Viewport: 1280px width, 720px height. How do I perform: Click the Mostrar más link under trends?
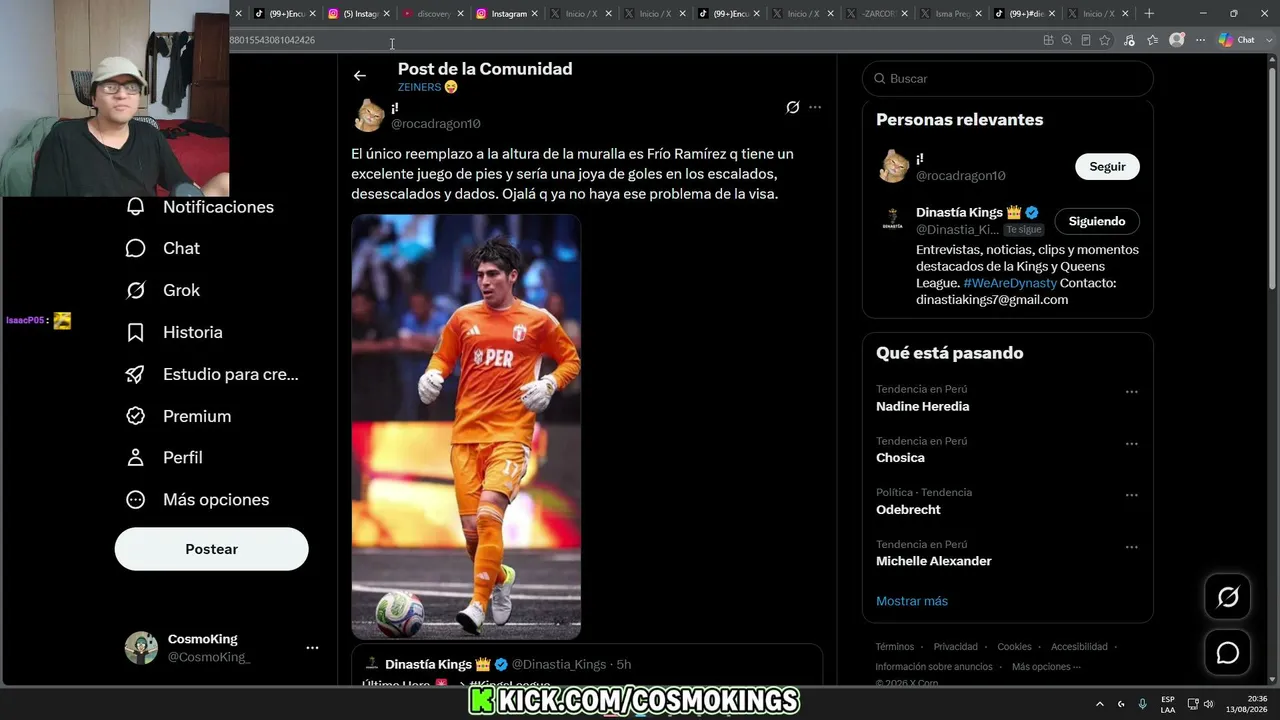point(912,601)
